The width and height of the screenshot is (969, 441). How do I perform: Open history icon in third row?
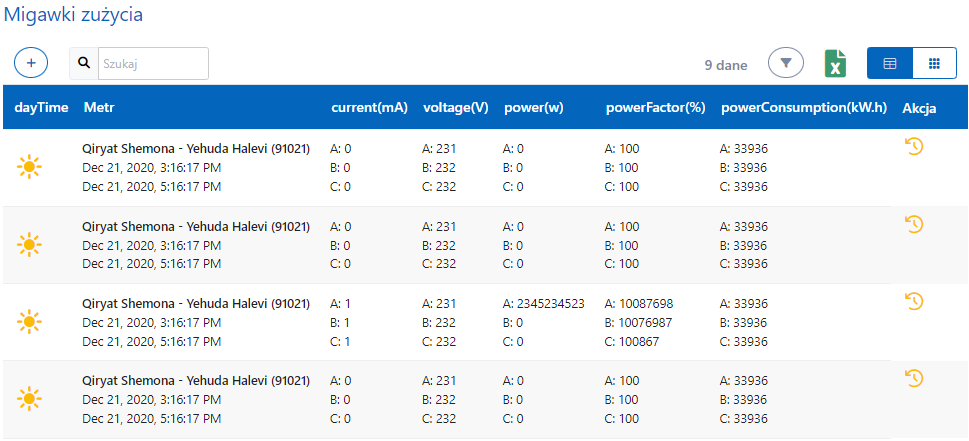point(913,300)
